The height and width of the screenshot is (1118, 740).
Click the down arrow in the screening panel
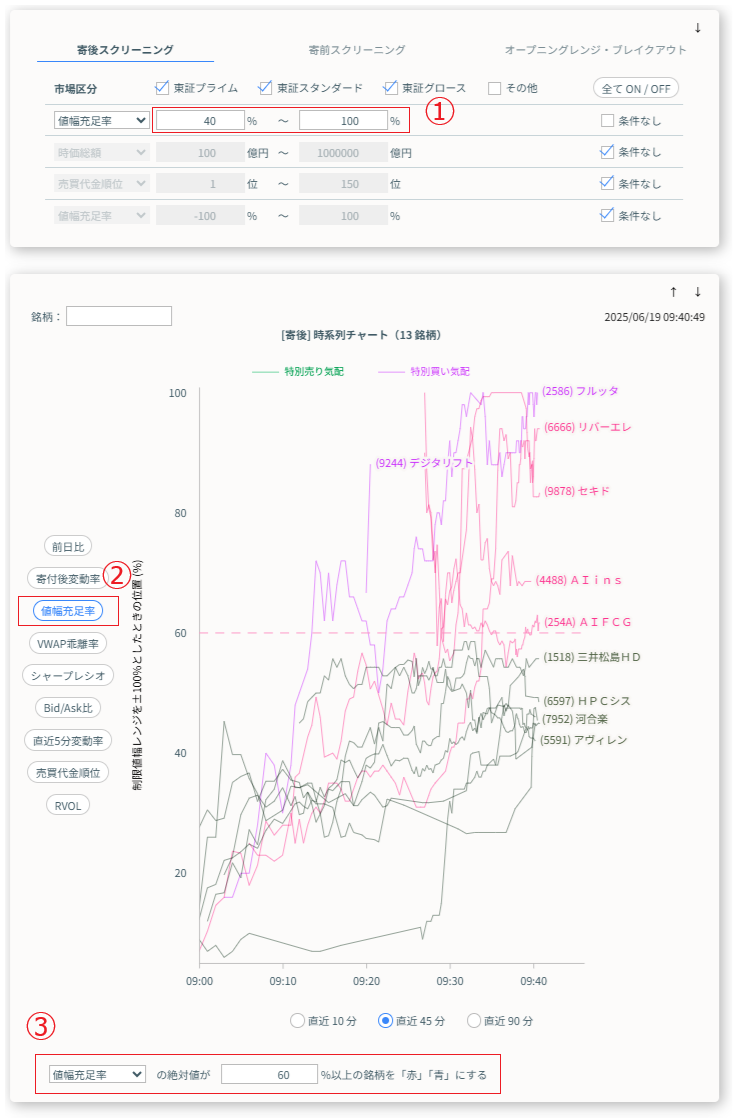pyautogui.click(x=697, y=27)
